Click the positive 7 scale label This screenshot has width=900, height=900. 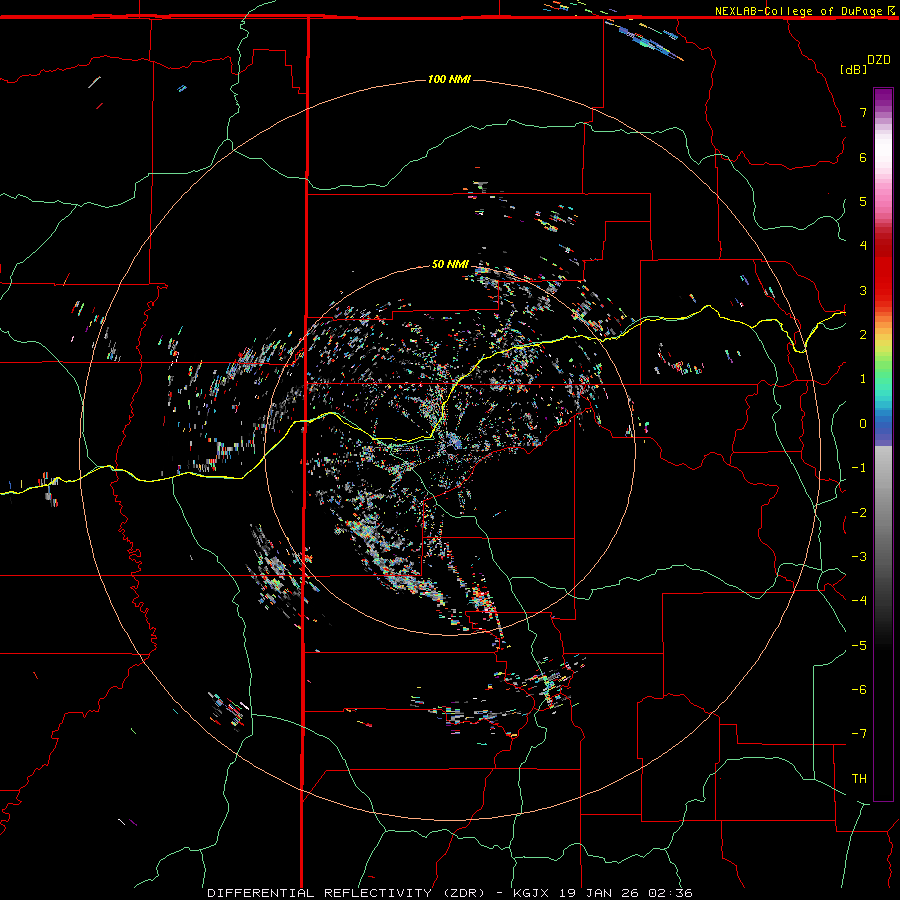863,112
